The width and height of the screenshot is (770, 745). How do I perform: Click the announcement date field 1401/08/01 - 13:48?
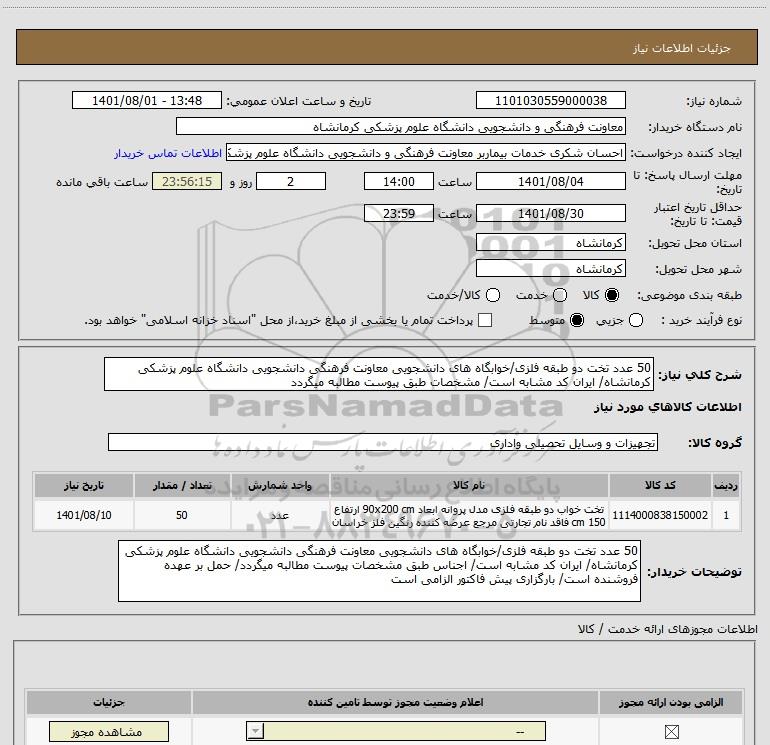(x=147, y=101)
